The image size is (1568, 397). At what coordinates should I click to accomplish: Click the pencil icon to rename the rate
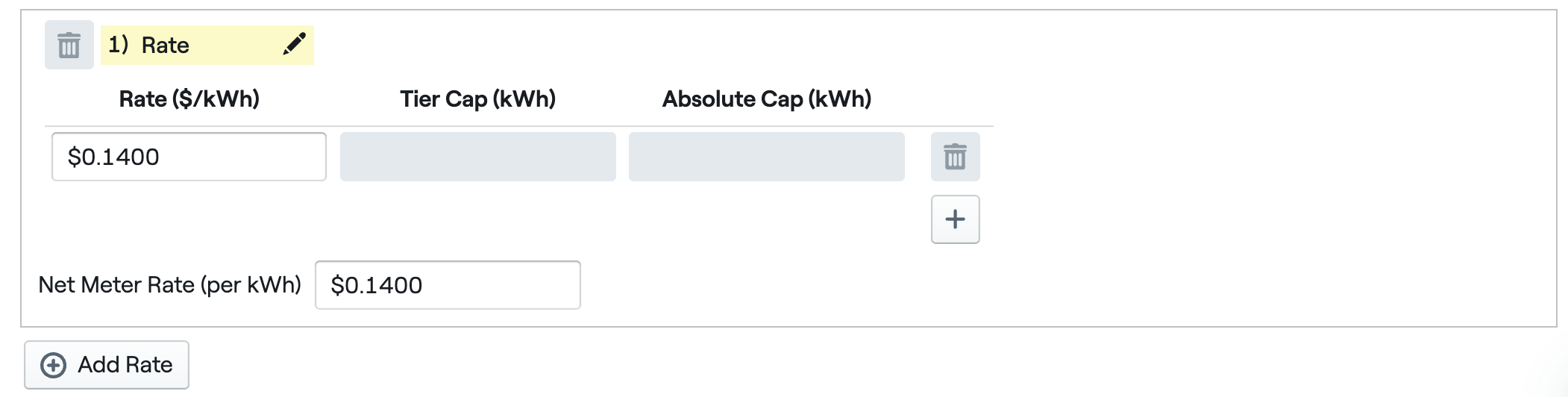click(295, 44)
